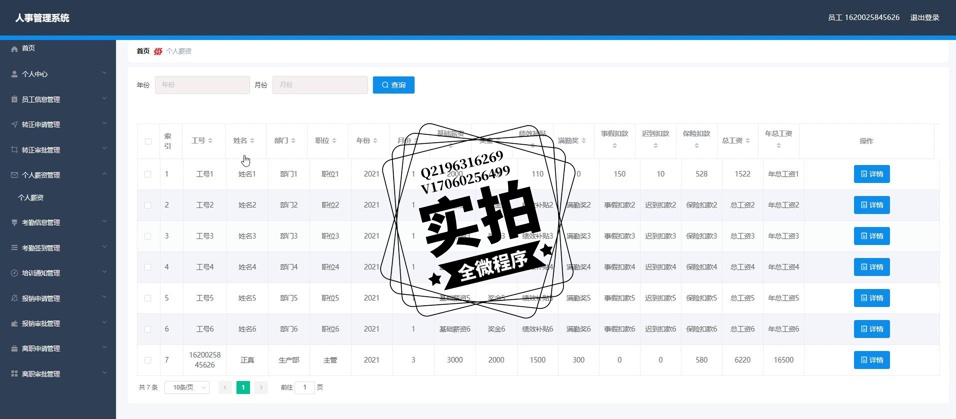Open 详情 for the 工号3 row
Viewport: 956px width, 419px height.
tap(871, 236)
